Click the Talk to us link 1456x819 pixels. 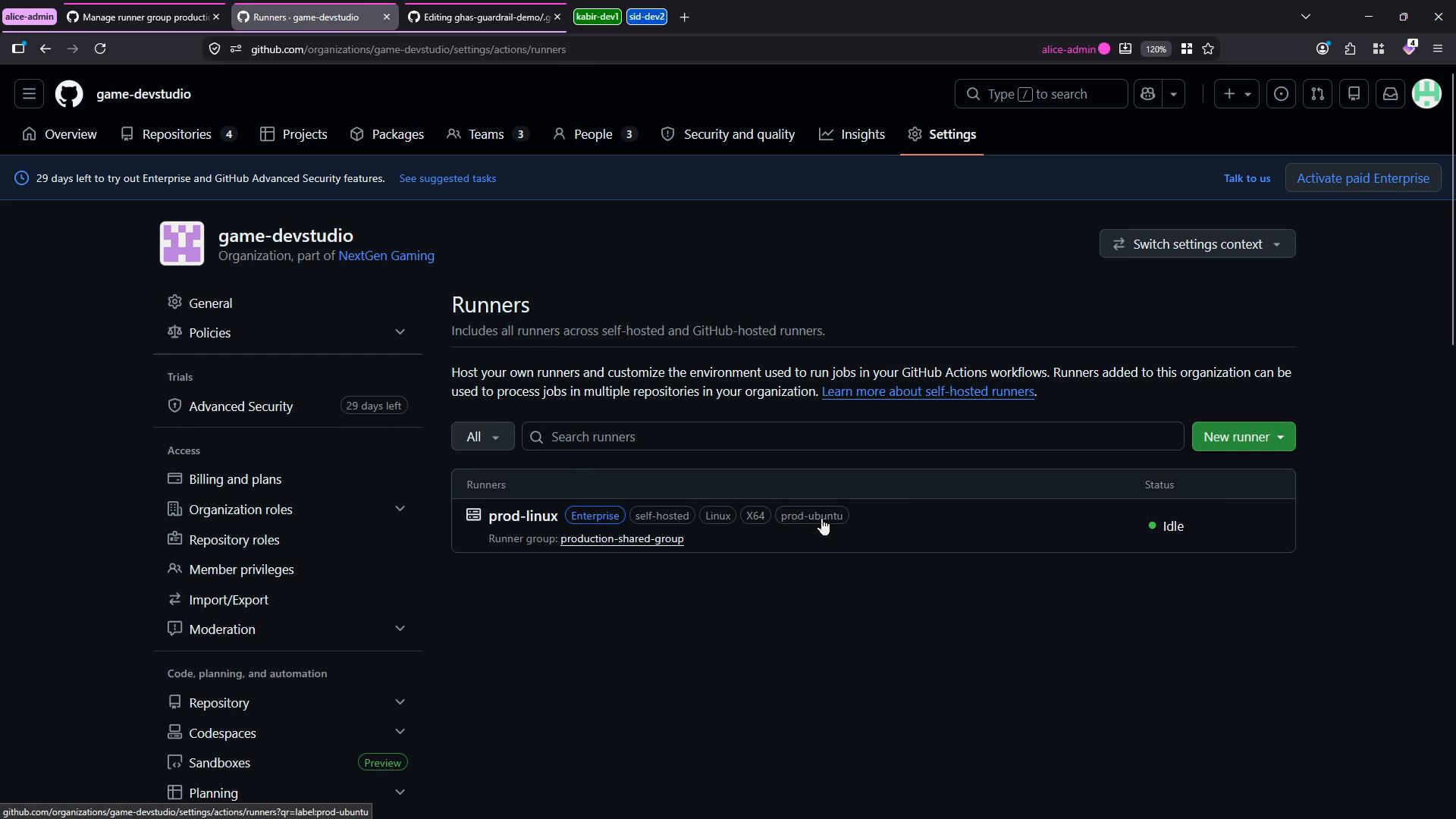1247,178
